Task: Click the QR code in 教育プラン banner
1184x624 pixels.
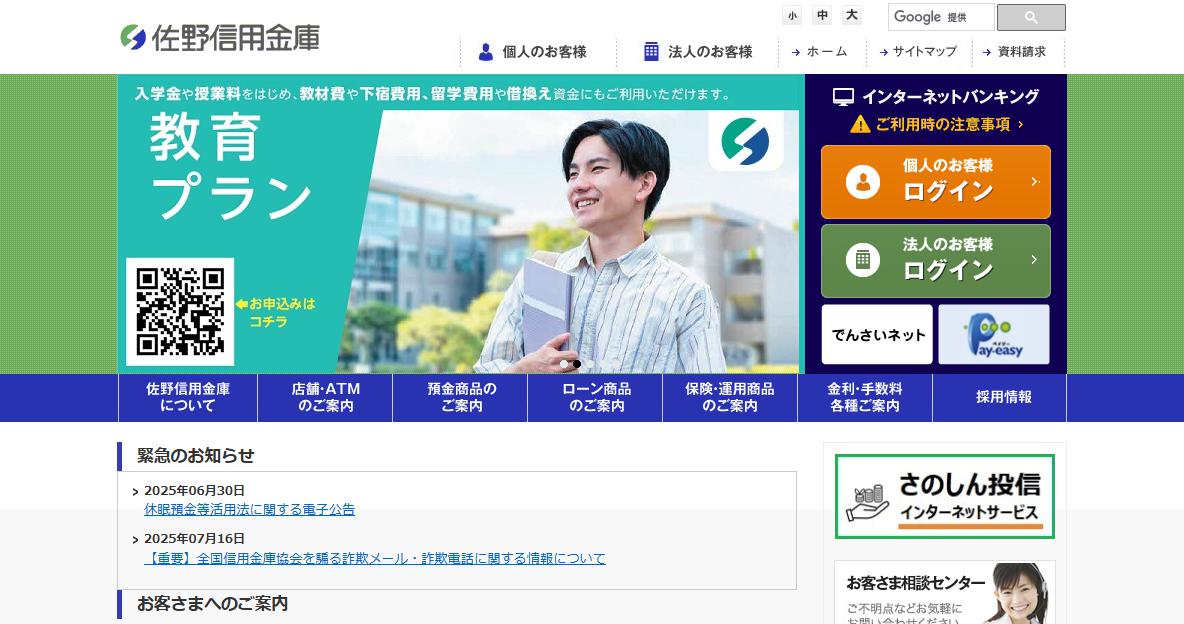Action: tap(180, 312)
